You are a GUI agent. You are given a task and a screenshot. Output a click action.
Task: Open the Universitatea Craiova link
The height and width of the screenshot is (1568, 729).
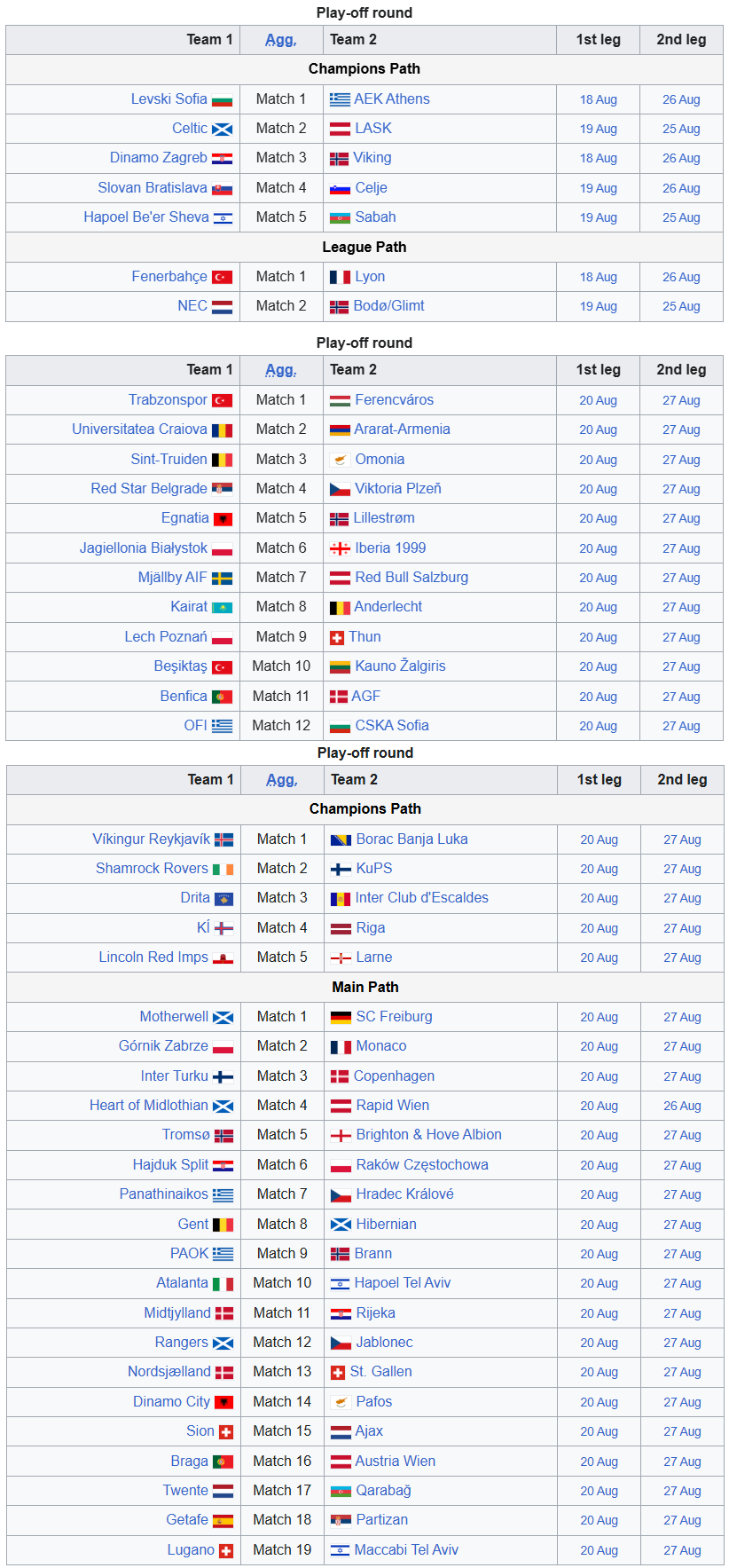pos(139,429)
